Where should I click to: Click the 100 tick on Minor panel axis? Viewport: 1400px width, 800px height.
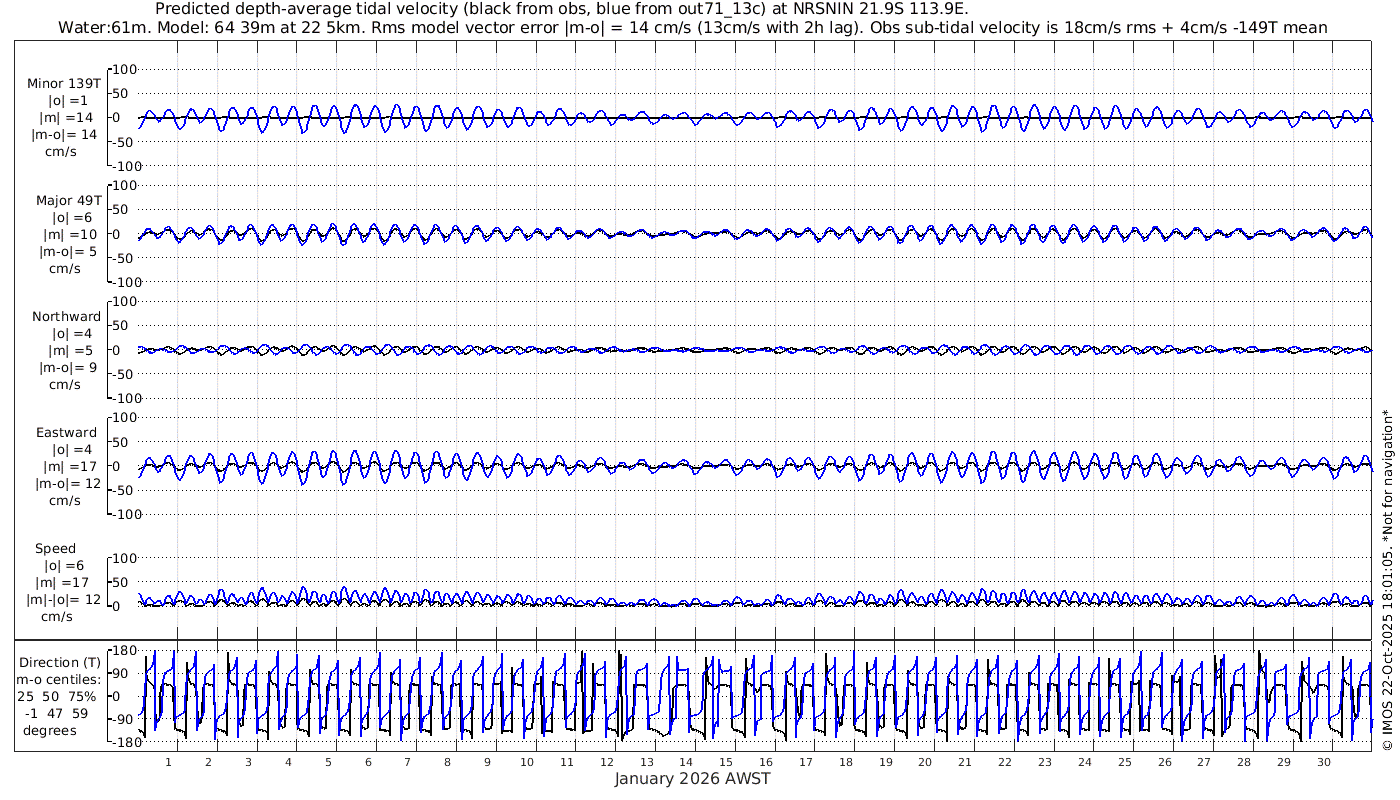click(x=123, y=69)
